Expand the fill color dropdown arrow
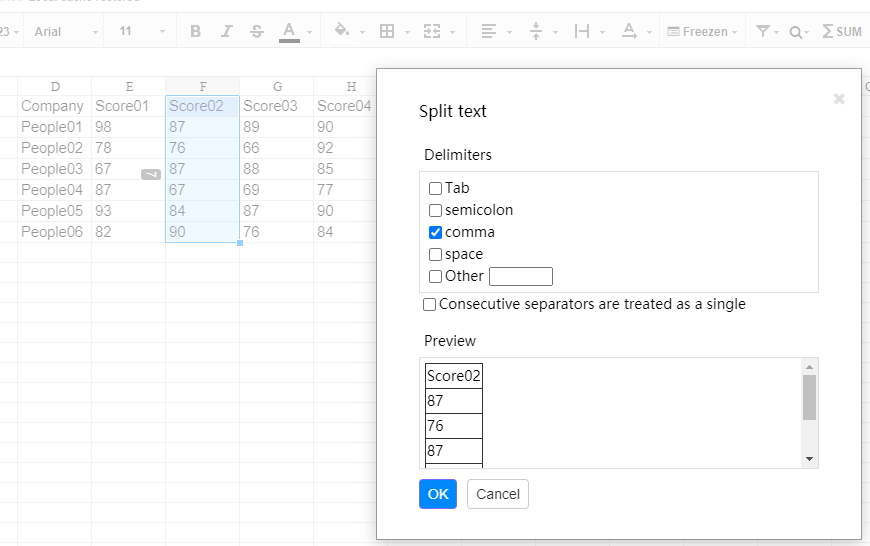Screen dimensions: 870x546 coord(362,33)
